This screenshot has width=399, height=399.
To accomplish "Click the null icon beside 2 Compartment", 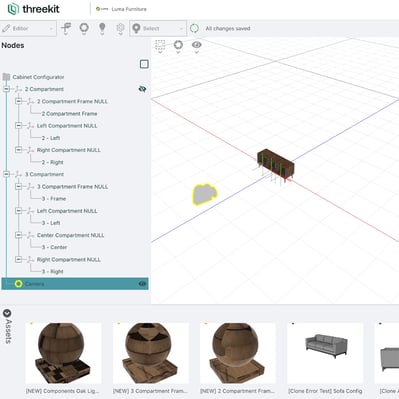I will click(x=18, y=89).
